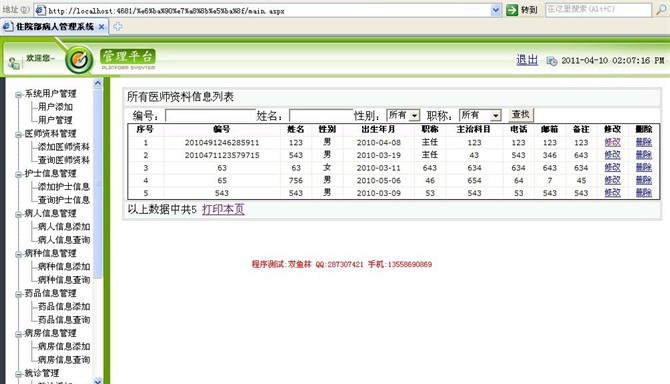Switch to the 住院部病人管理系统 tab
Viewport: 670px width, 384px height.
(55, 26)
